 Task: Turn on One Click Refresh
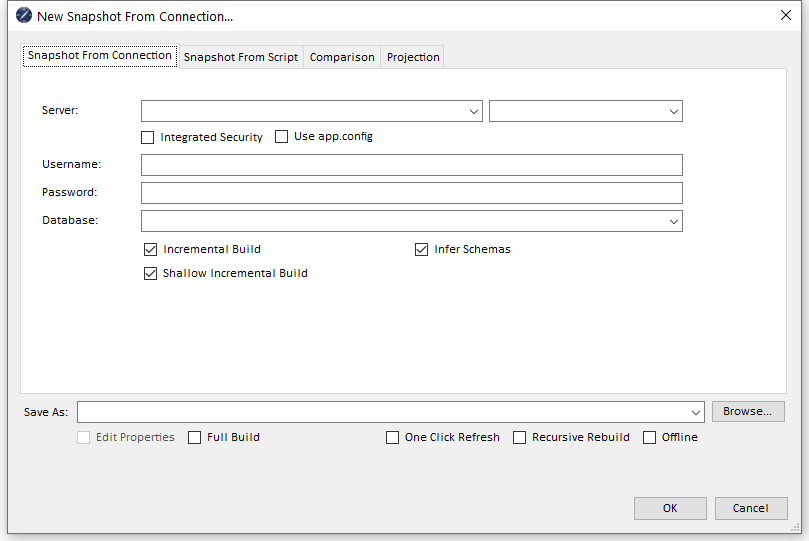(393, 437)
